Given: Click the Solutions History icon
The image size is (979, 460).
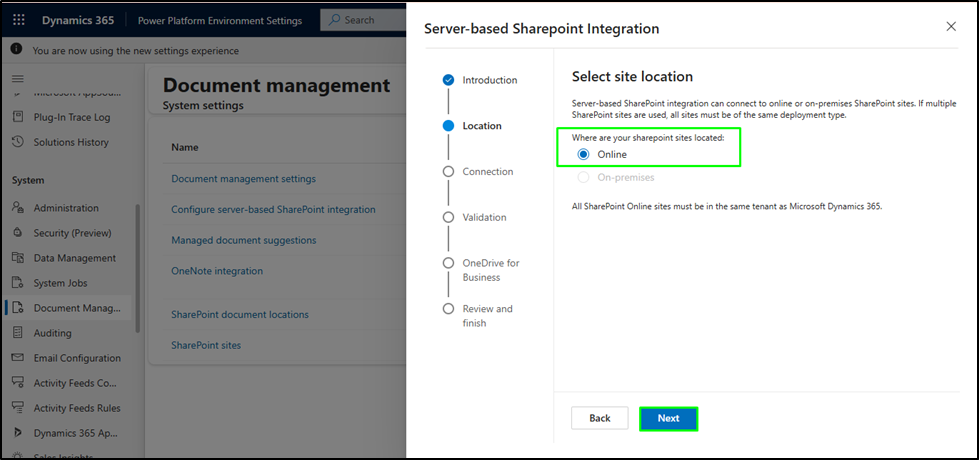Looking at the screenshot, I should click(18, 142).
